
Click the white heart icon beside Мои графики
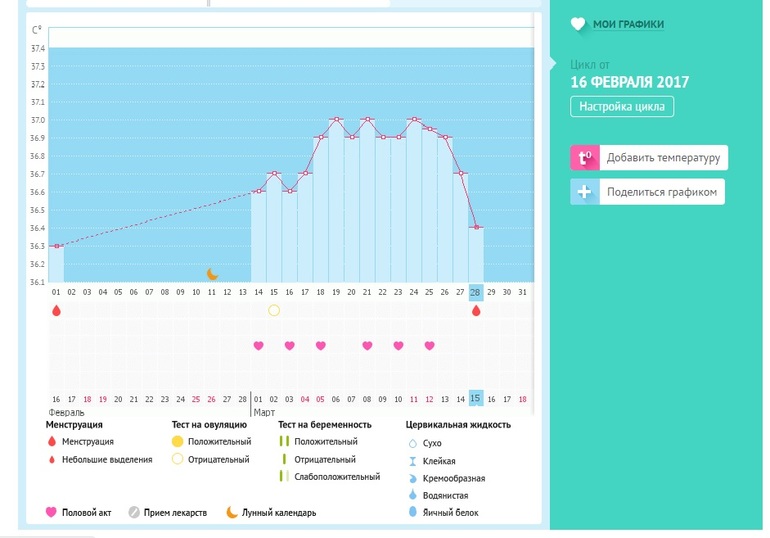click(578, 24)
